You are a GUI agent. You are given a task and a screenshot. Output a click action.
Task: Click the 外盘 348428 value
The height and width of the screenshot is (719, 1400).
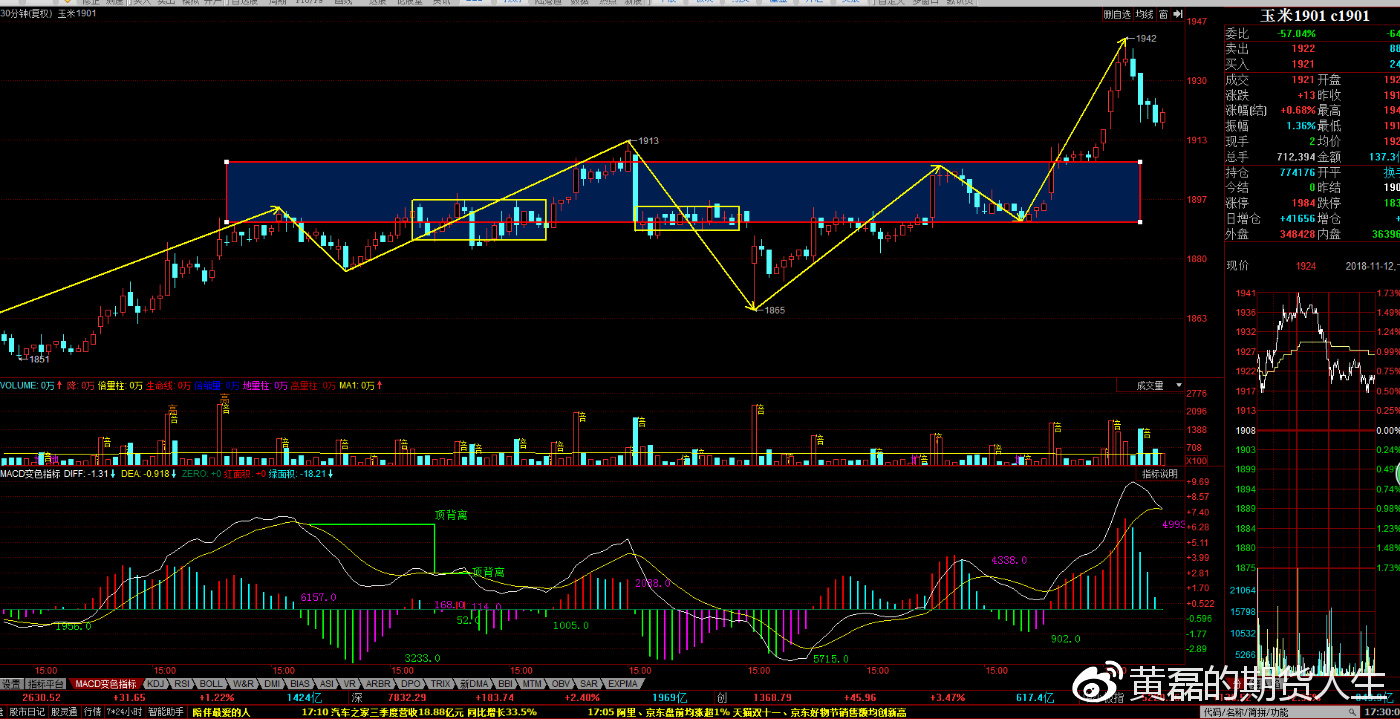pos(1297,234)
